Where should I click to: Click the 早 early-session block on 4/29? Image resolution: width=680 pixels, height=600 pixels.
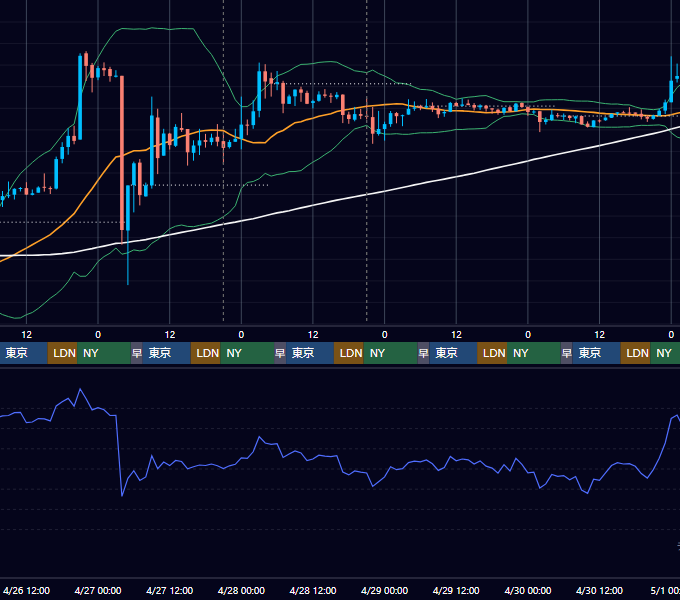pos(423,353)
